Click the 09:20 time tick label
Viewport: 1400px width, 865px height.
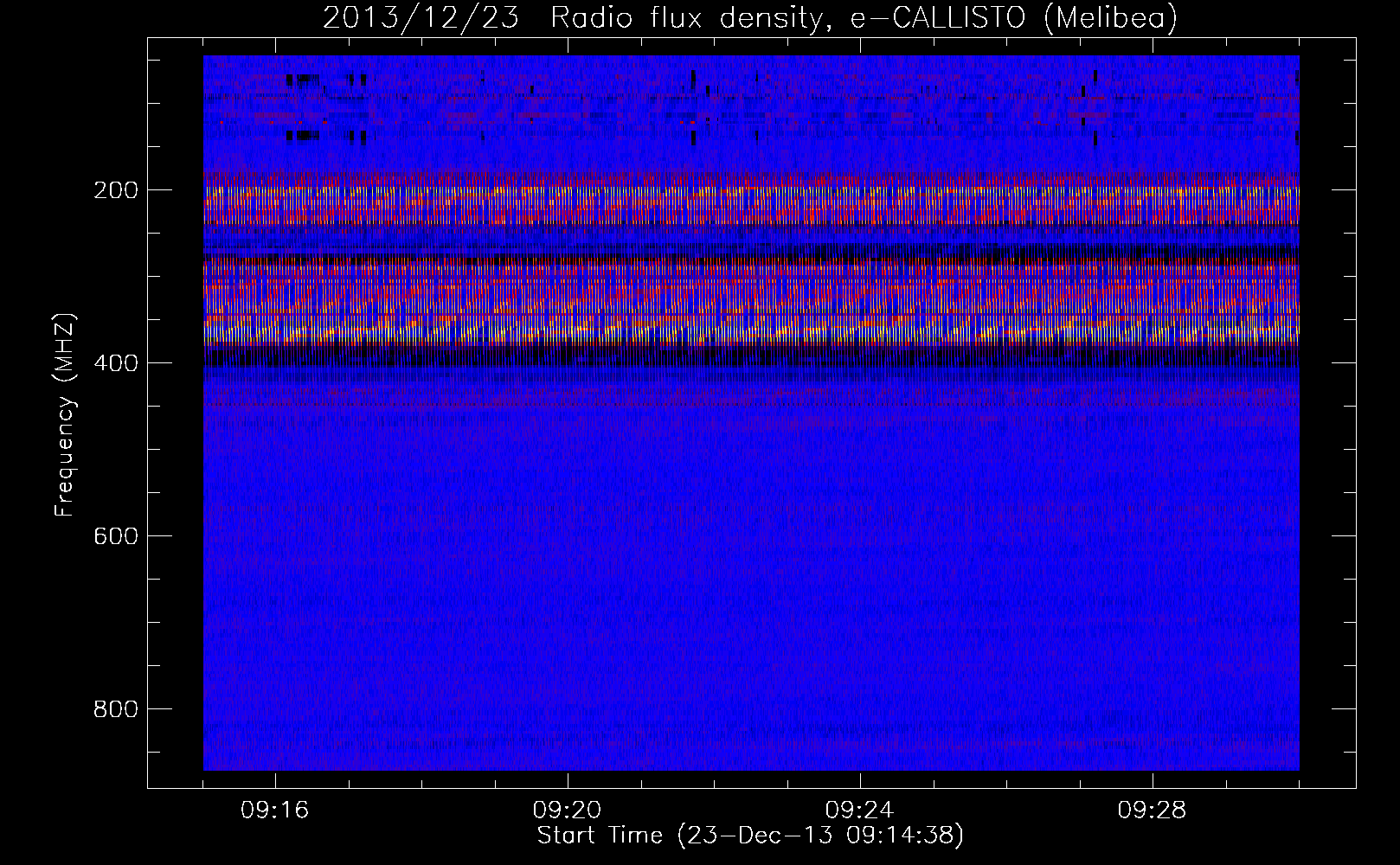coord(568,811)
